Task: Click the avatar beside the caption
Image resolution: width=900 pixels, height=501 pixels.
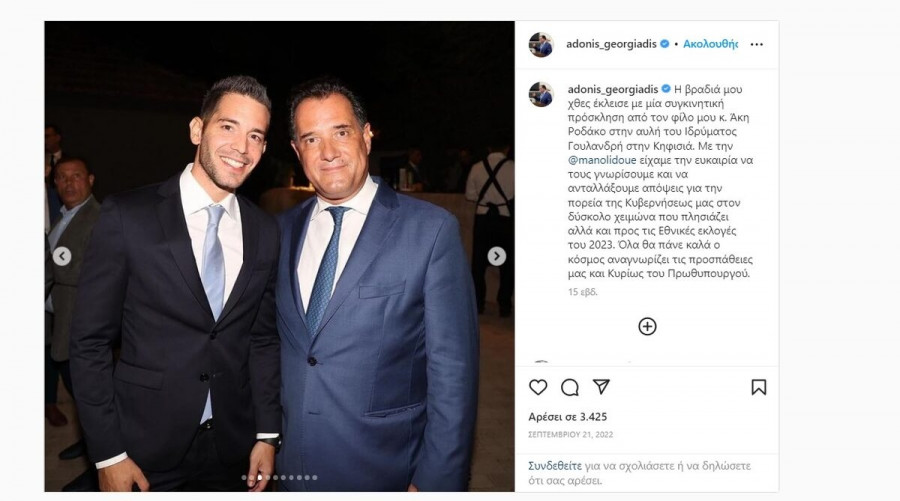Action: point(541,94)
